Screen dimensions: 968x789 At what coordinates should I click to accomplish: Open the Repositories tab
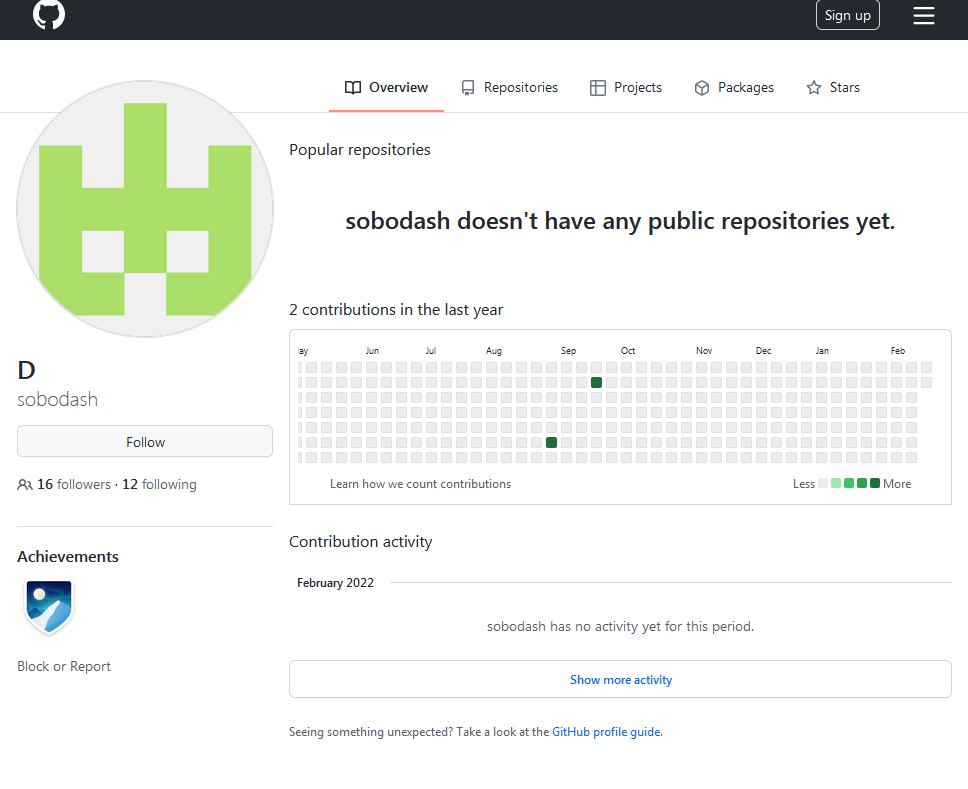click(x=509, y=88)
